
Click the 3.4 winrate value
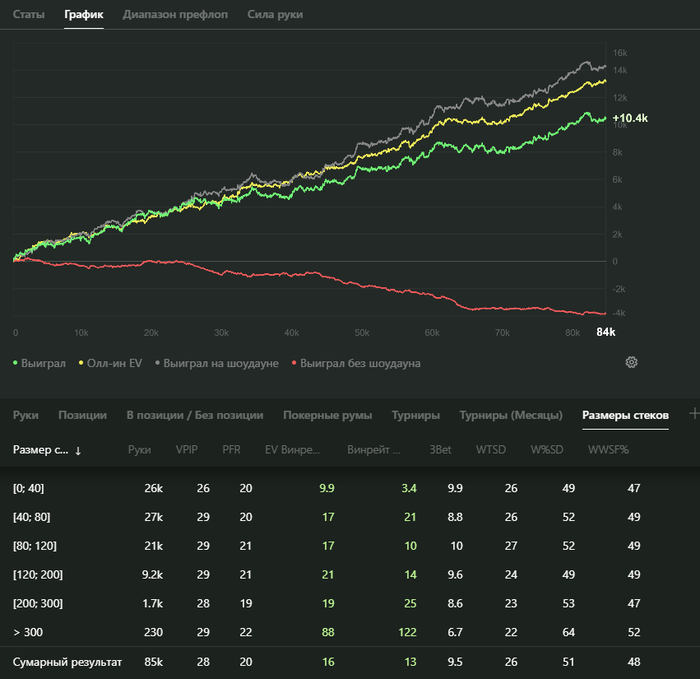409,488
